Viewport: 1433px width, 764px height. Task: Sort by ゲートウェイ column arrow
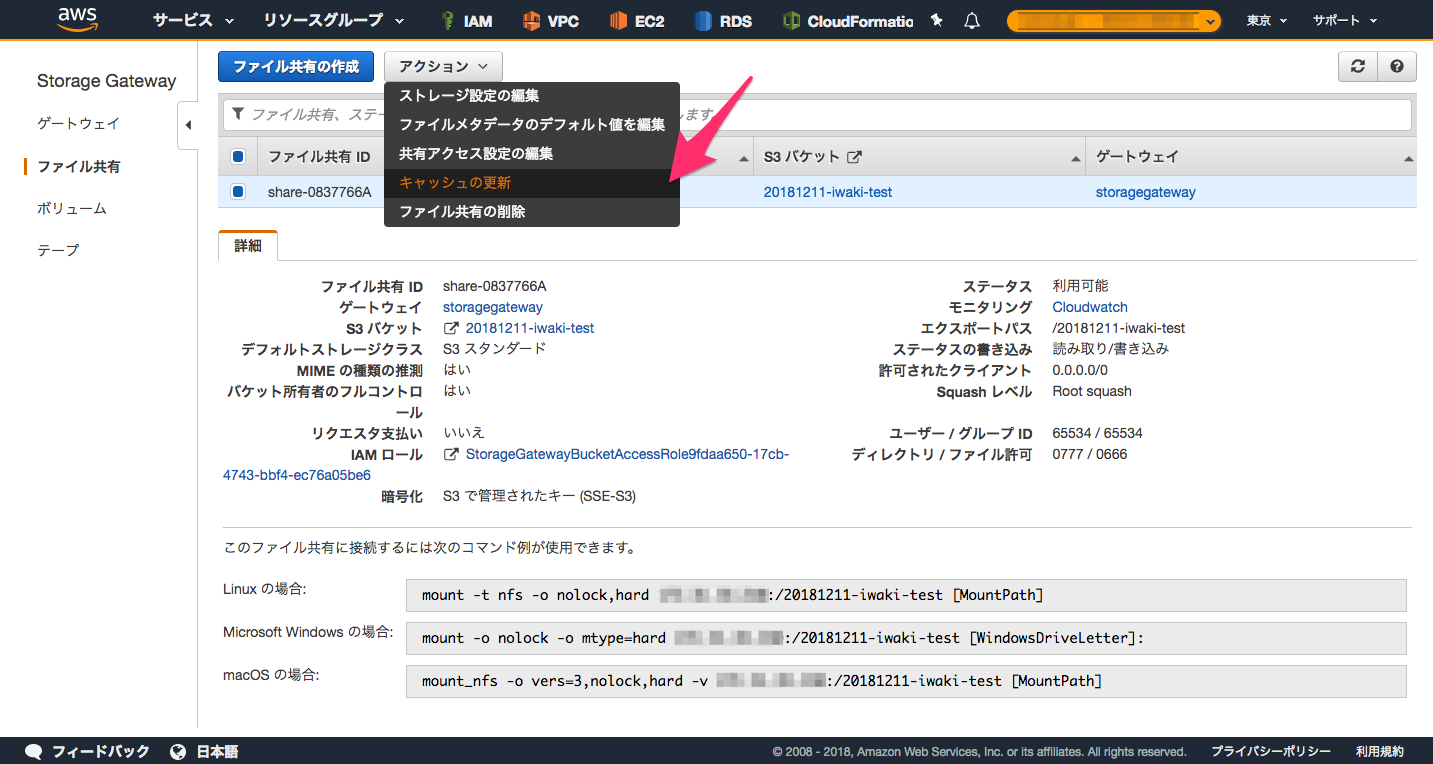1409,160
